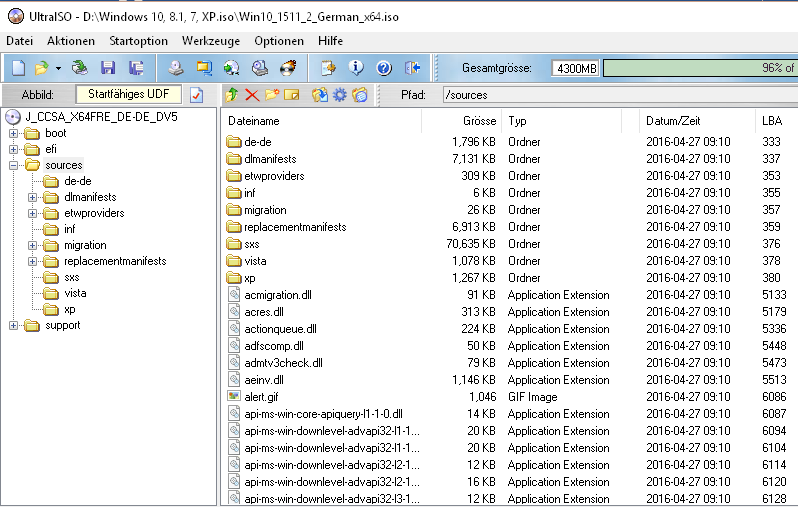The width and height of the screenshot is (798, 507).
Task: Open the Aktionen menu
Action: (71, 41)
